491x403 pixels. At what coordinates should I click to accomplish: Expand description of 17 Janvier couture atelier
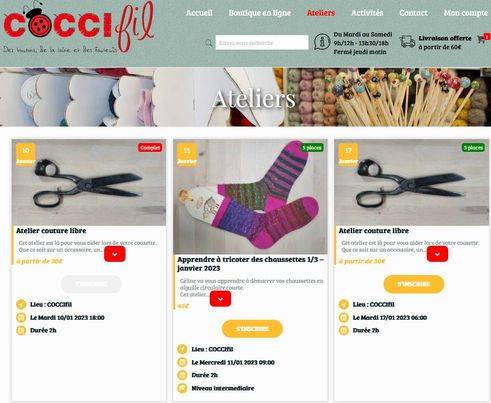[437, 254]
